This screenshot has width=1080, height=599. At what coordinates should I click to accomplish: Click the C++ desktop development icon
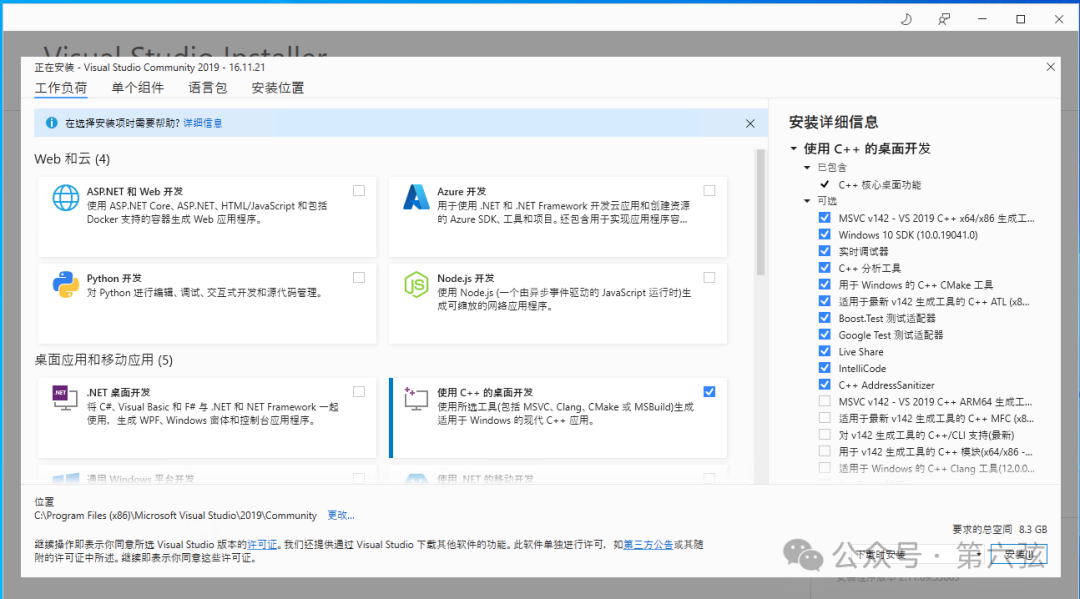tap(416, 398)
